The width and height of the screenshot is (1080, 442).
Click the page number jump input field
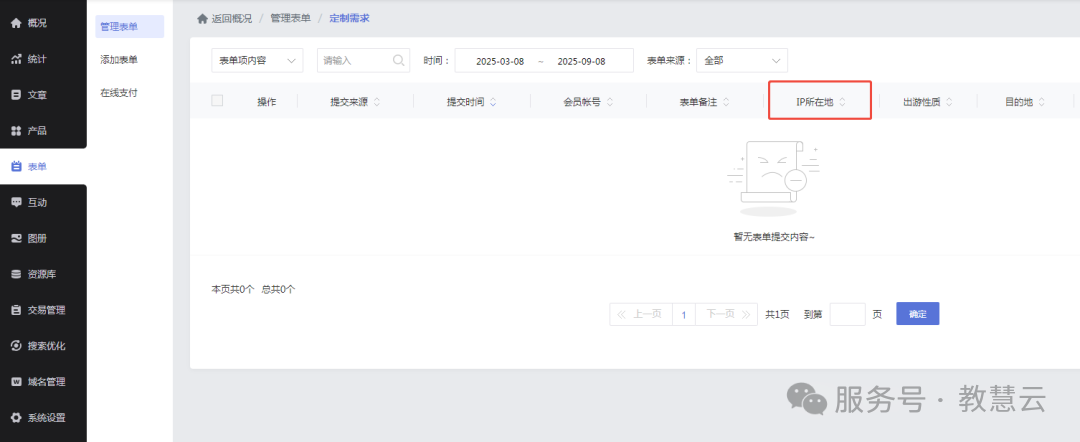847,314
